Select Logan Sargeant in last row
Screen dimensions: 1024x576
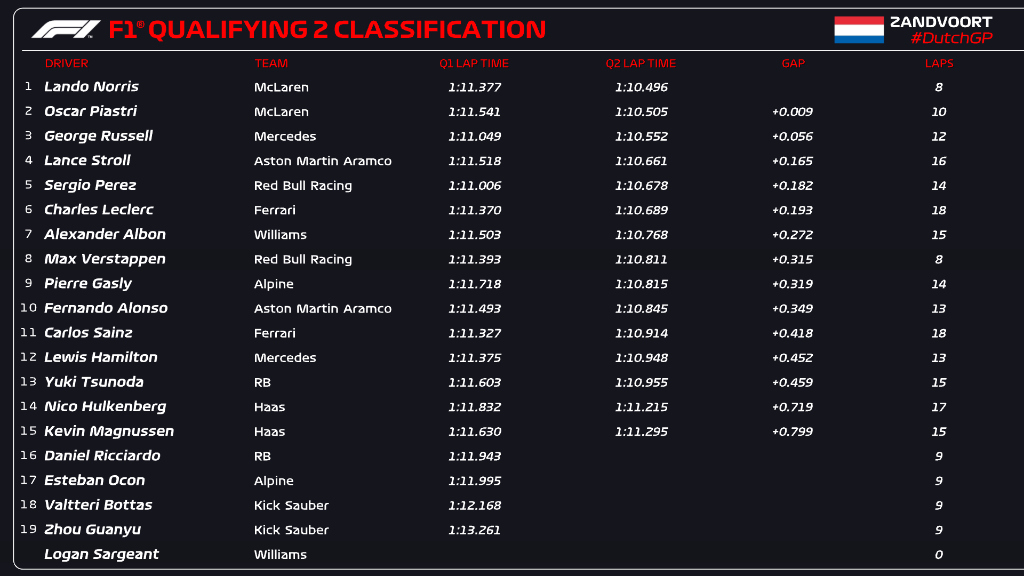101,554
